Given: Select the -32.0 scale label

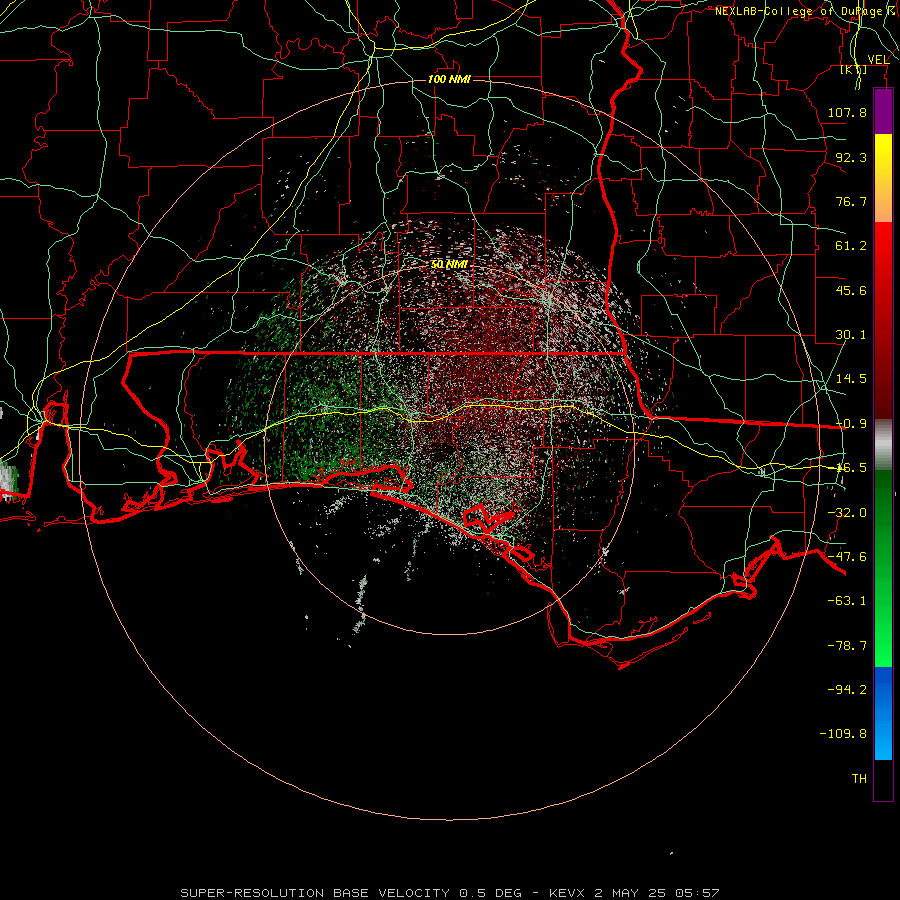Looking at the screenshot, I should tap(847, 513).
